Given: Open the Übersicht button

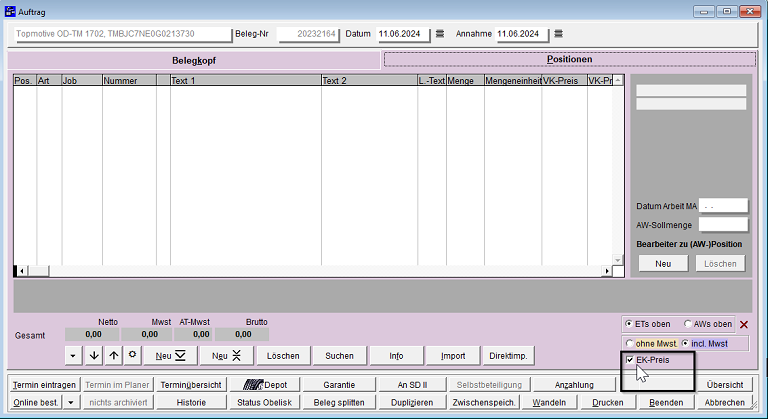Looking at the screenshot, I should [725, 385].
